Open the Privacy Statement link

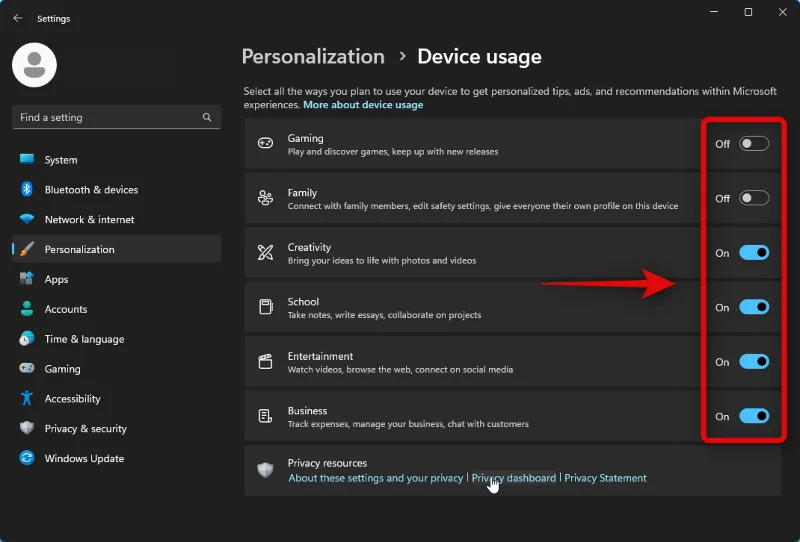coord(605,478)
